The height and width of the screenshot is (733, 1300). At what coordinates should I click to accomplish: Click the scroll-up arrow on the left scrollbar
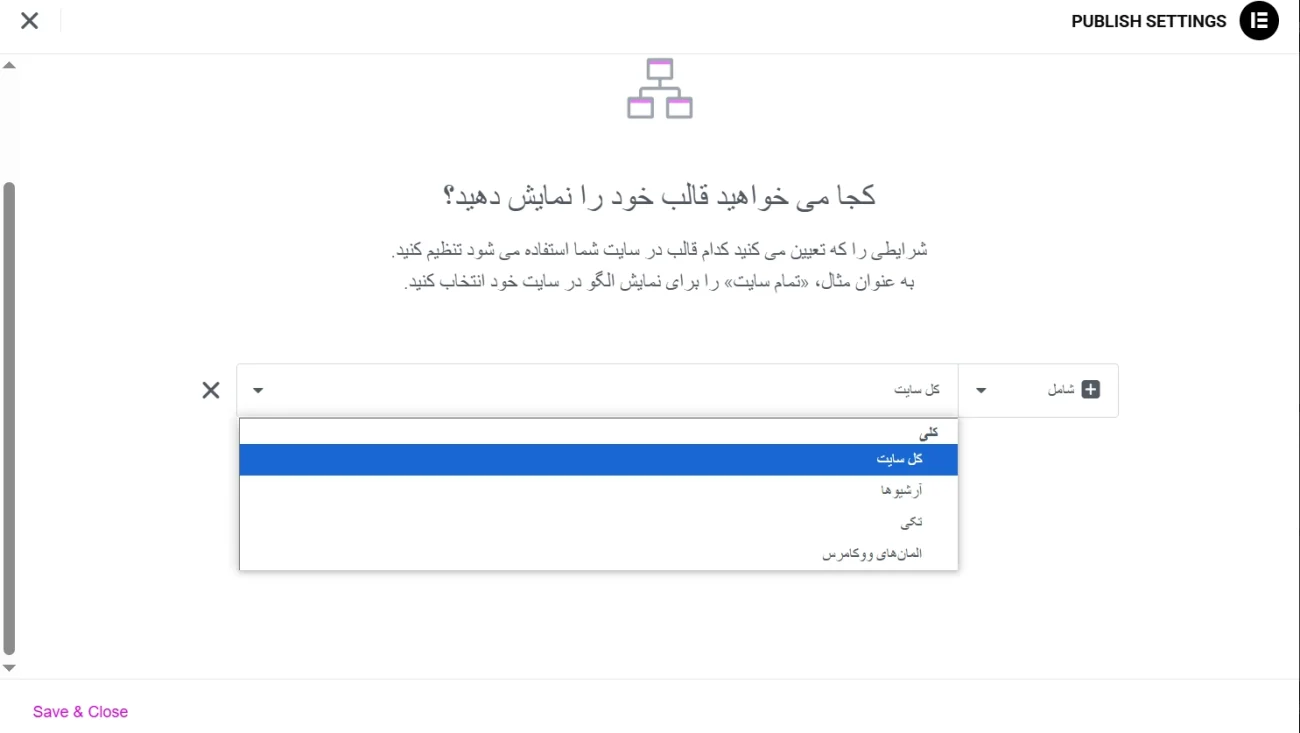click(9, 63)
